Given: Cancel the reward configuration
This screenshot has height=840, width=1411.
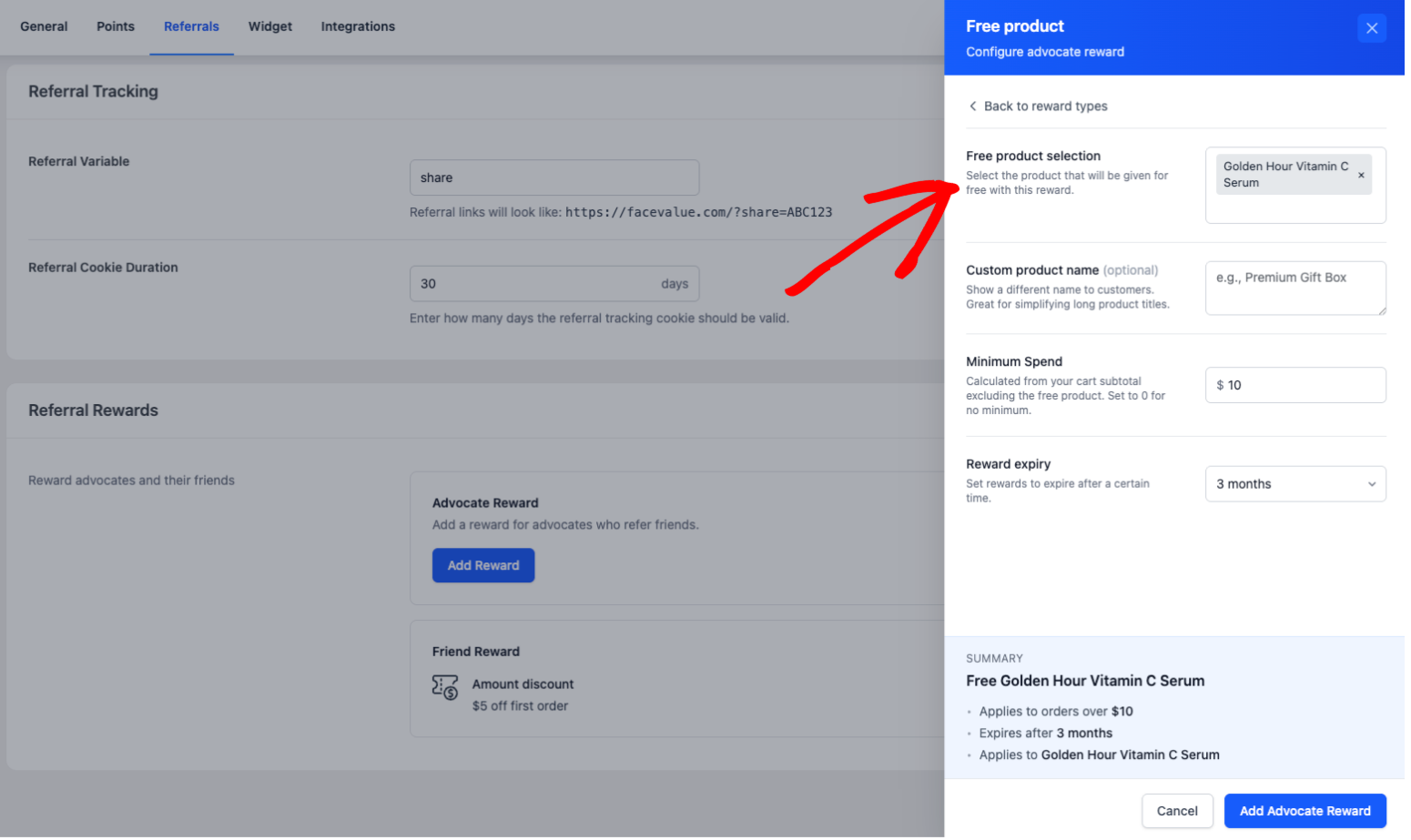Looking at the screenshot, I should click(1176, 811).
